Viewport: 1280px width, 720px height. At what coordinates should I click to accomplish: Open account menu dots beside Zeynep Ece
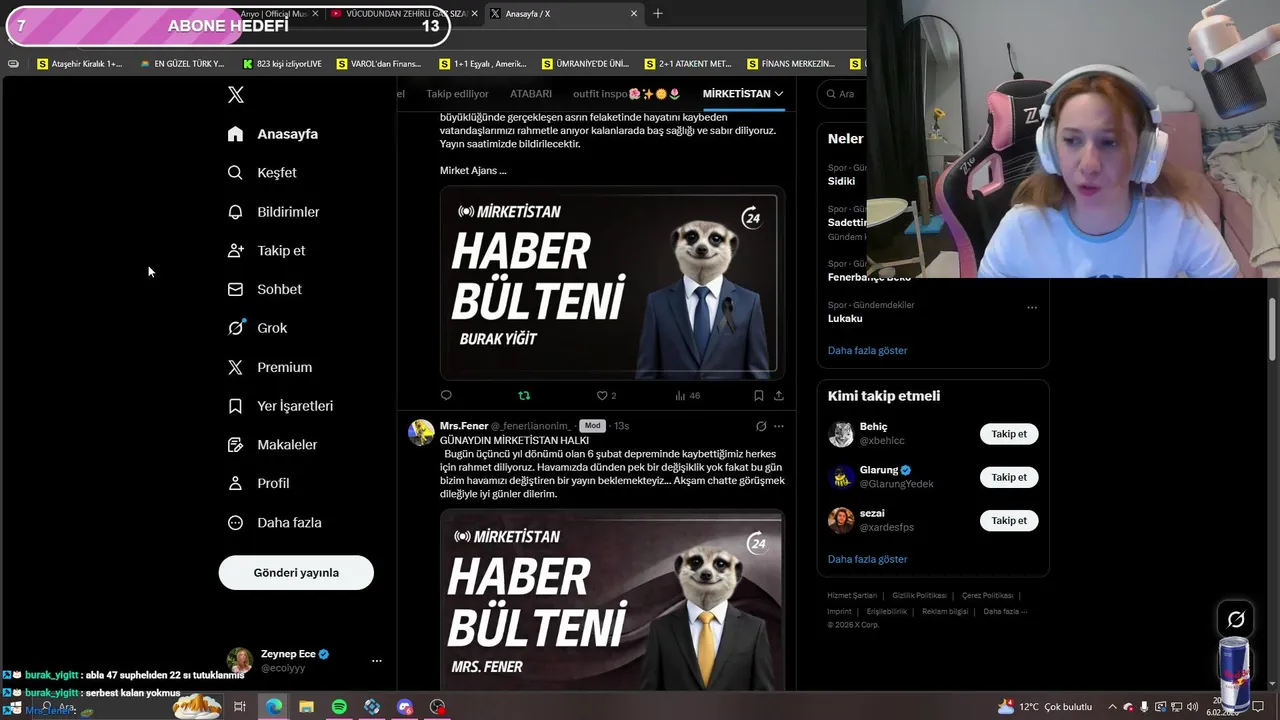(377, 661)
